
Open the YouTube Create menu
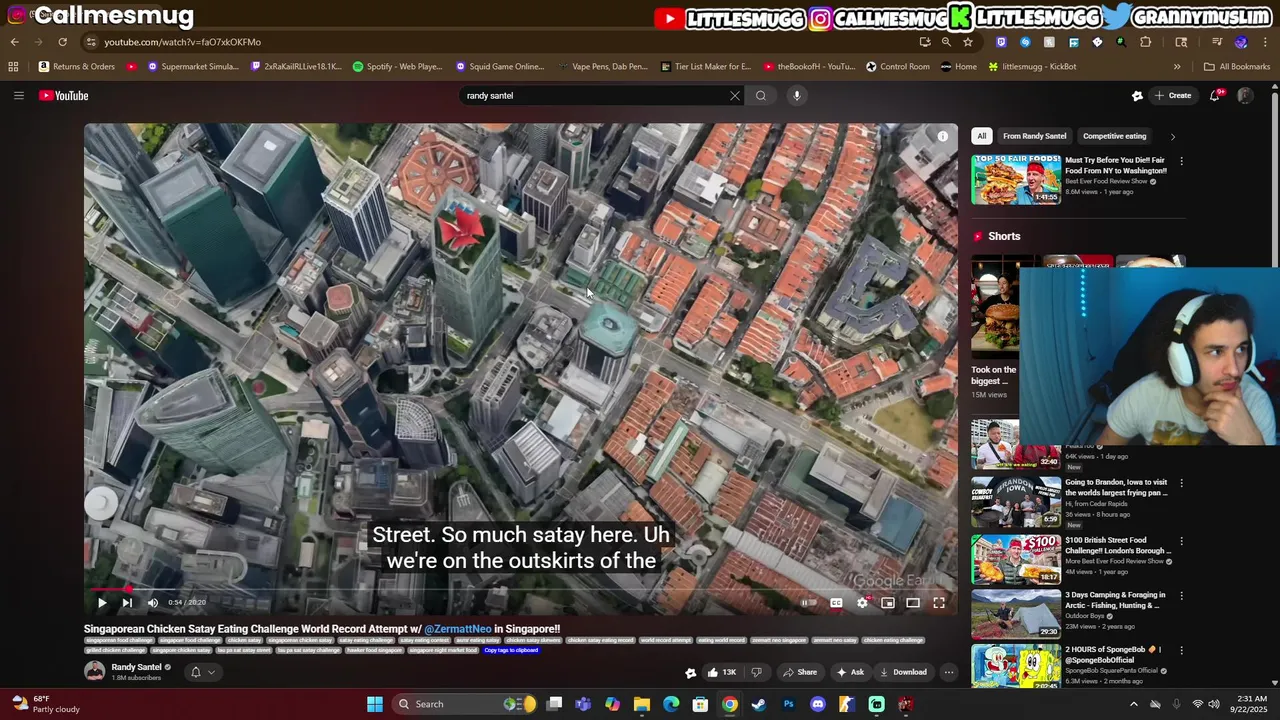pos(1172,96)
